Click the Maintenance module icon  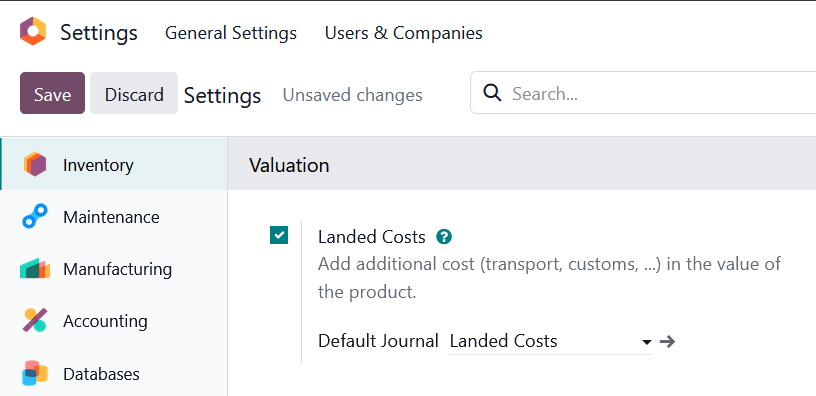35,216
